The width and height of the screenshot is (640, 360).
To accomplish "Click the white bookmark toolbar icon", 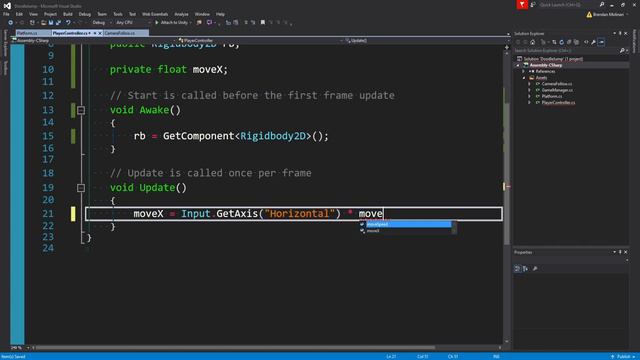I will 263,23.
